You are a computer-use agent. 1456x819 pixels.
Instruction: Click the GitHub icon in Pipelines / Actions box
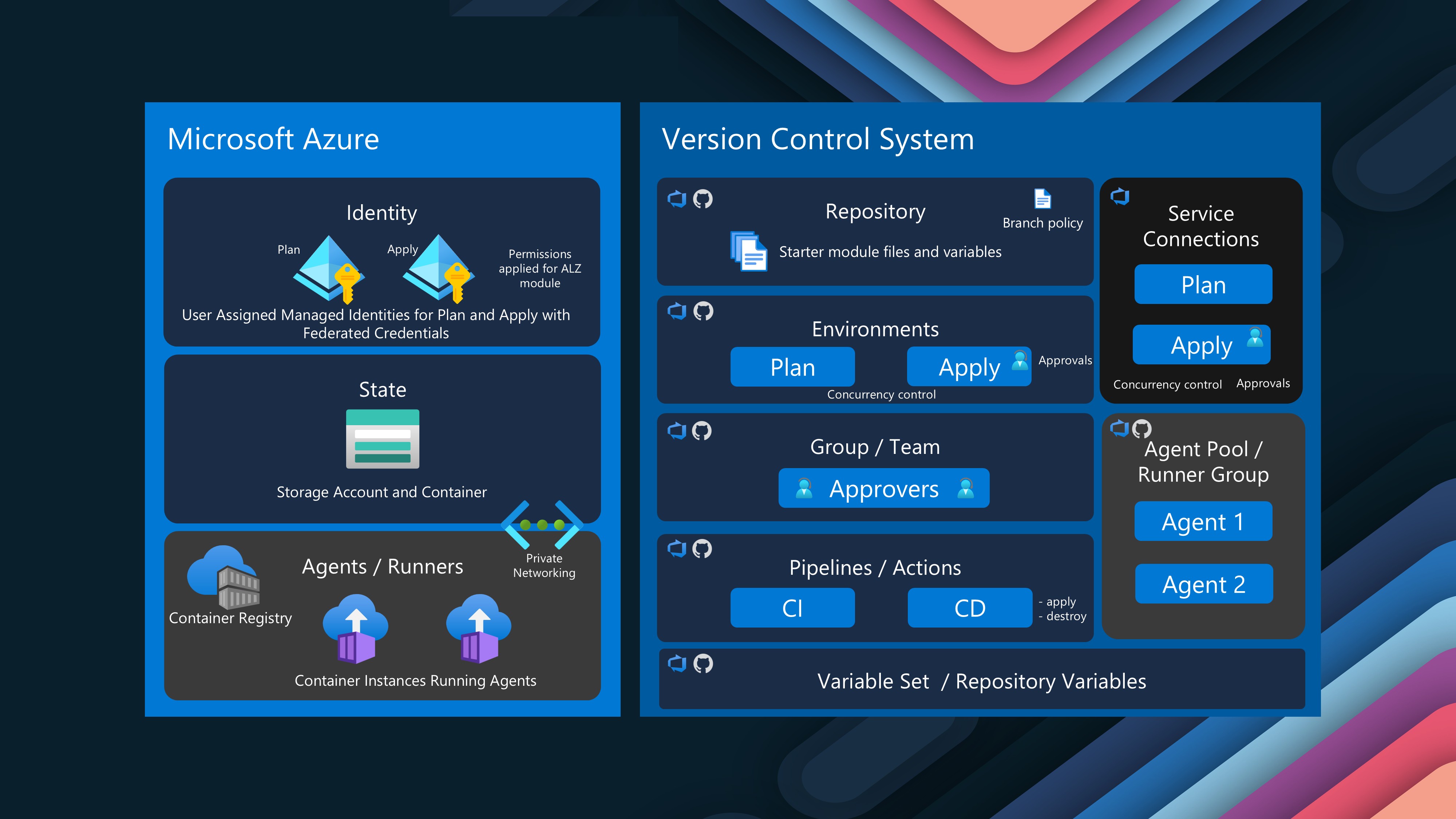click(x=702, y=548)
